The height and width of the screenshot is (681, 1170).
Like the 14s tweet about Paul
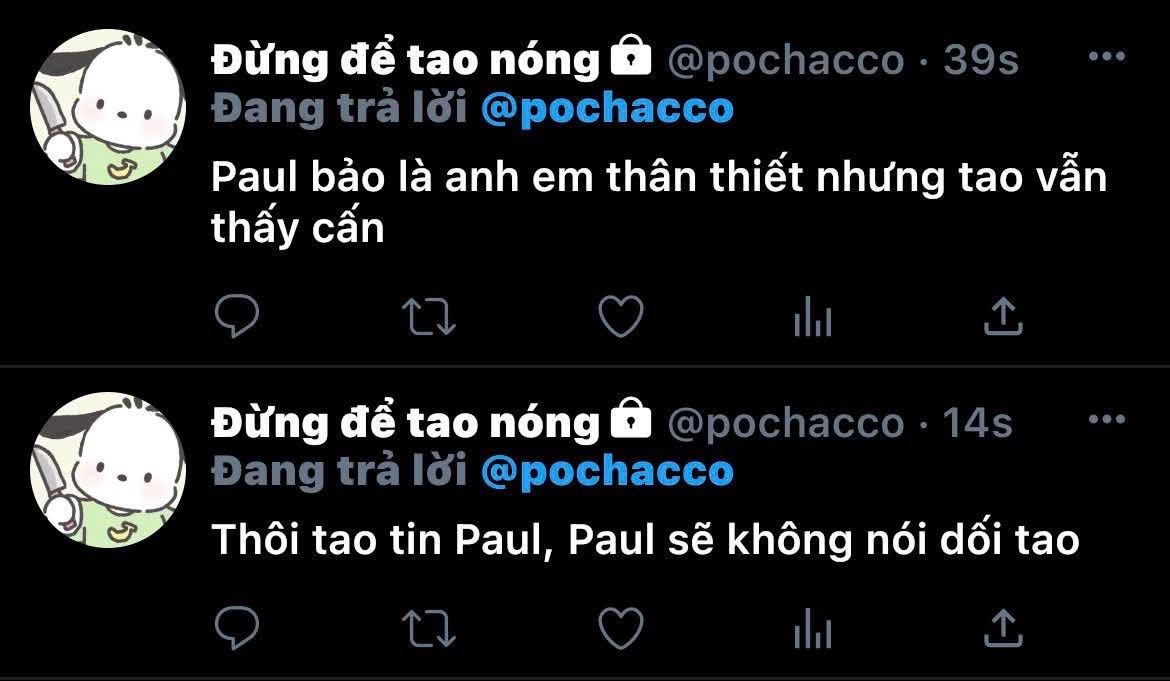[x=621, y=628]
